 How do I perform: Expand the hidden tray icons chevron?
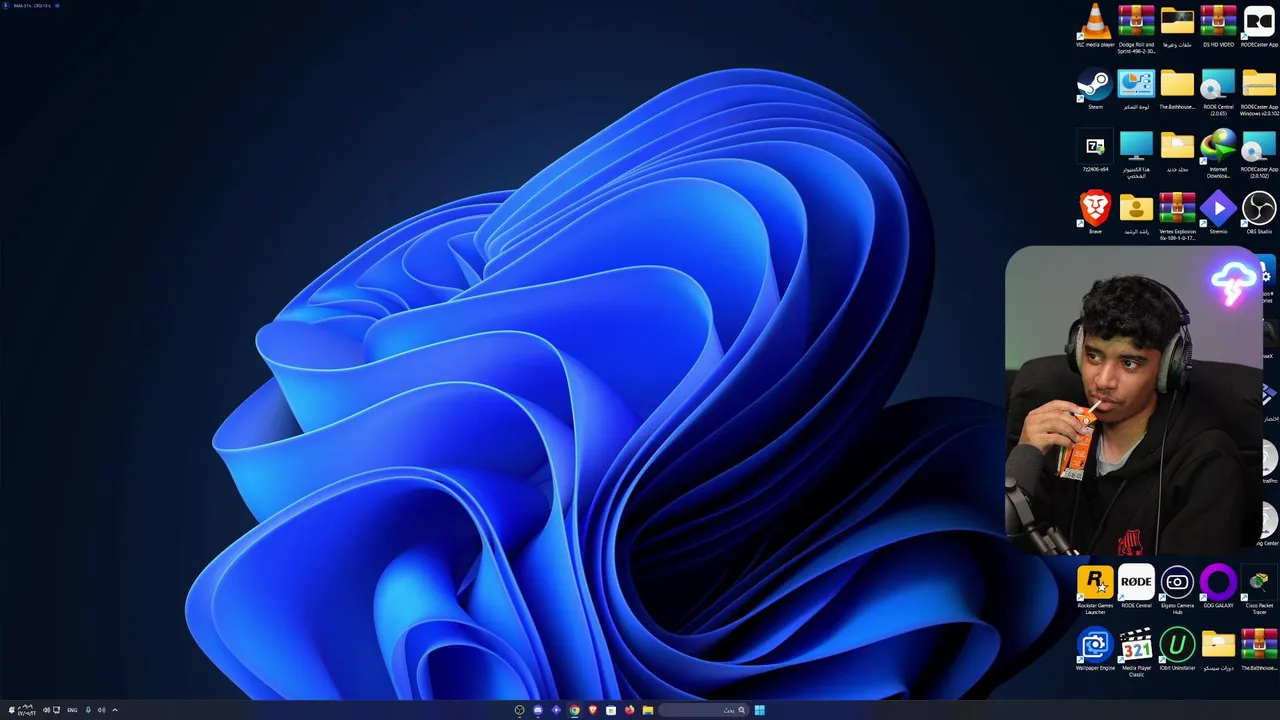[115, 710]
